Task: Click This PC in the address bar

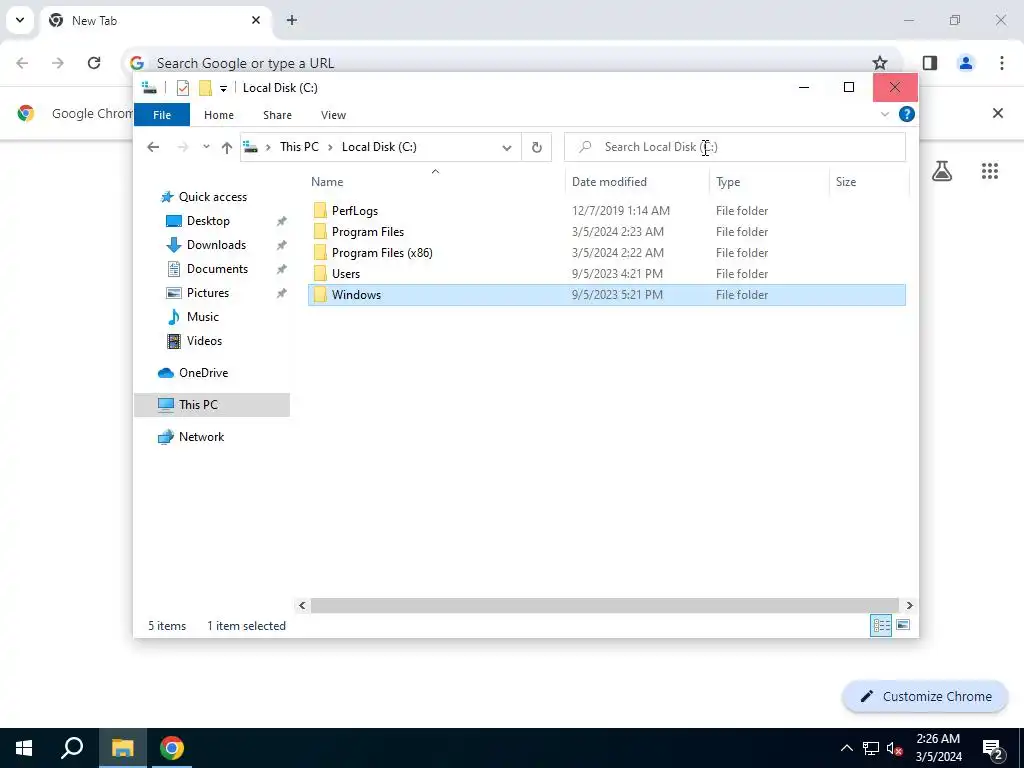Action: tap(299, 147)
